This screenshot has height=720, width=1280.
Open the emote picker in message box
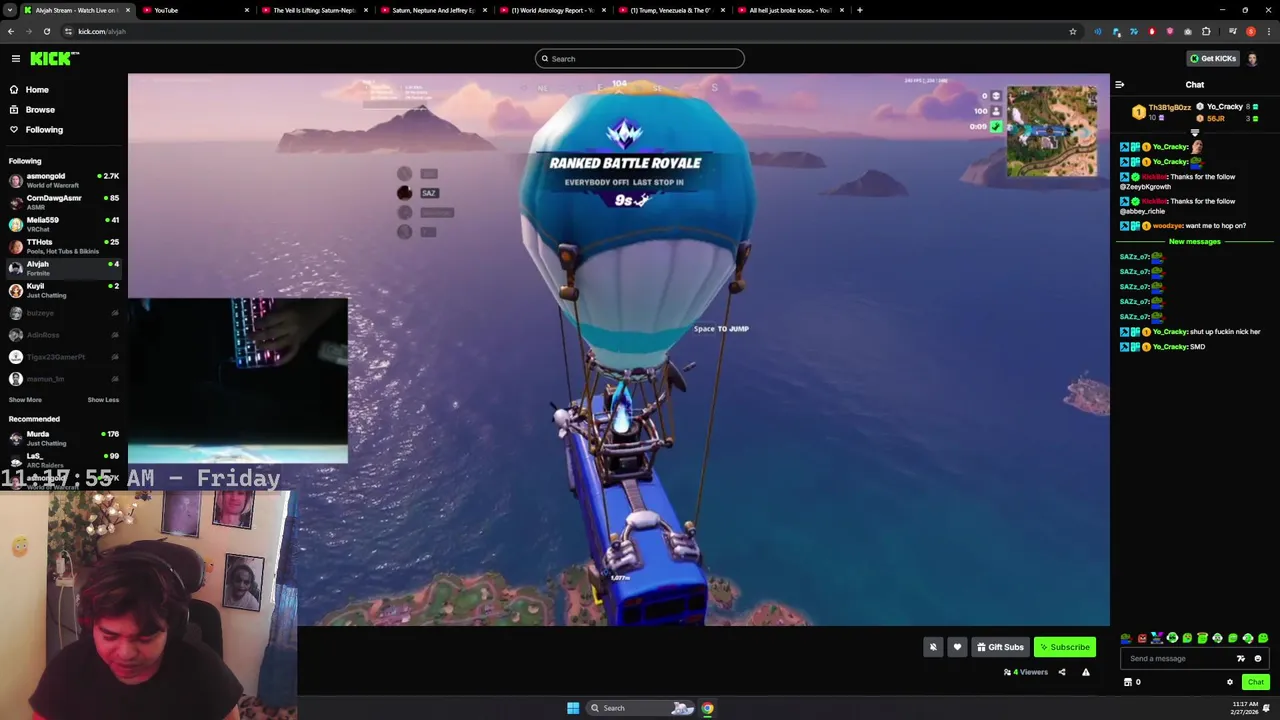click(1258, 659)
